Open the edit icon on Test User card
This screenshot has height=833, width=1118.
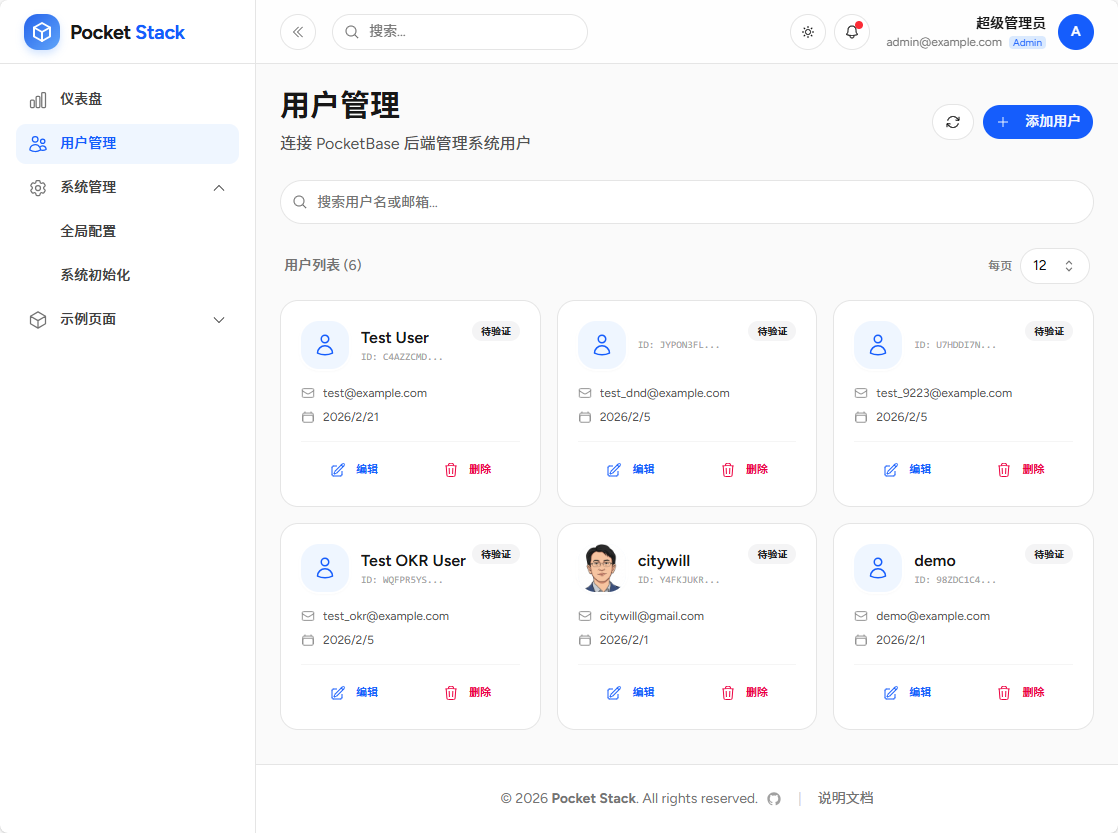coord(337,469)
